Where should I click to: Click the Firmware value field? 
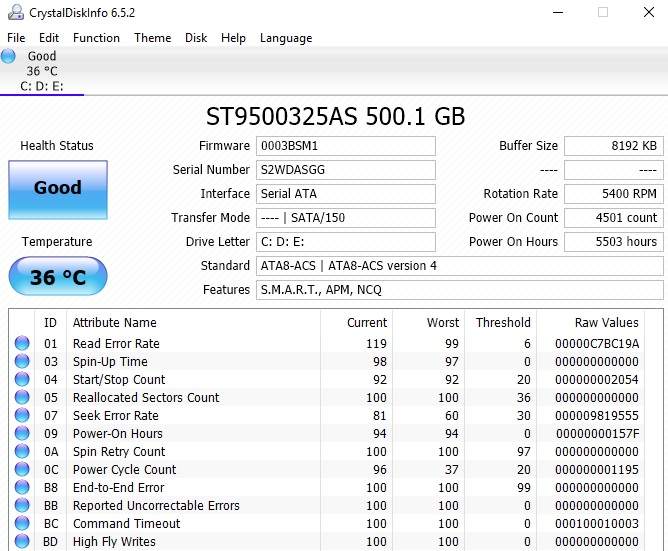click(345, 146)
